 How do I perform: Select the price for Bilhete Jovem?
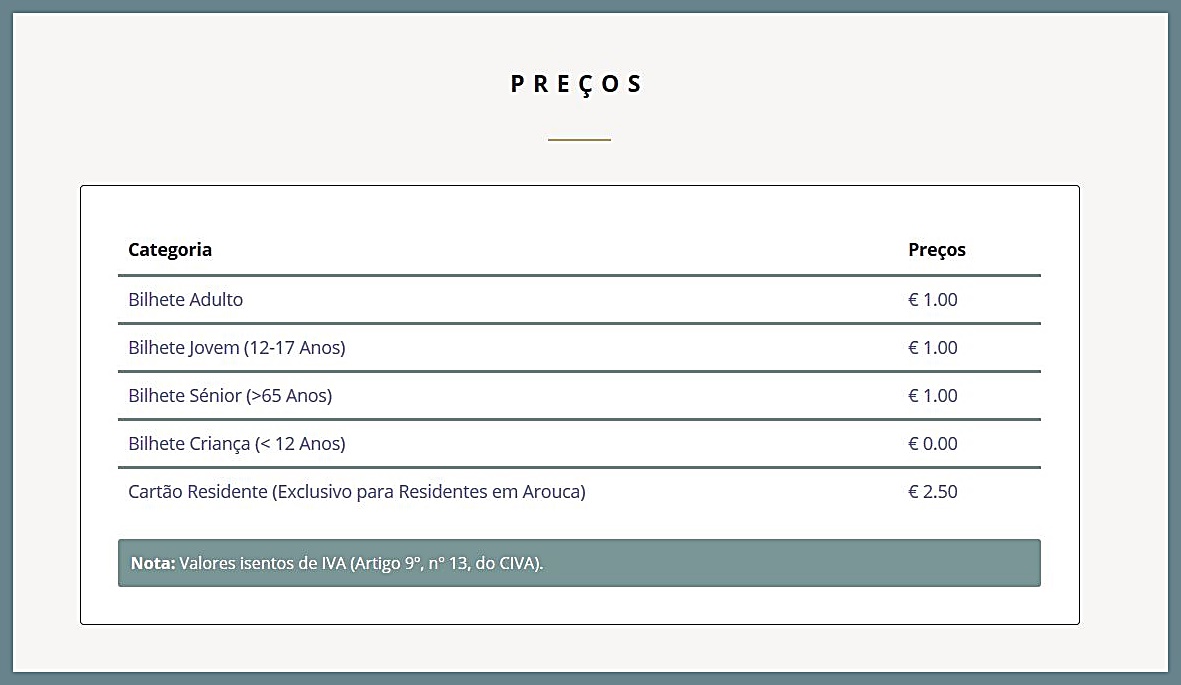(932, 348)
